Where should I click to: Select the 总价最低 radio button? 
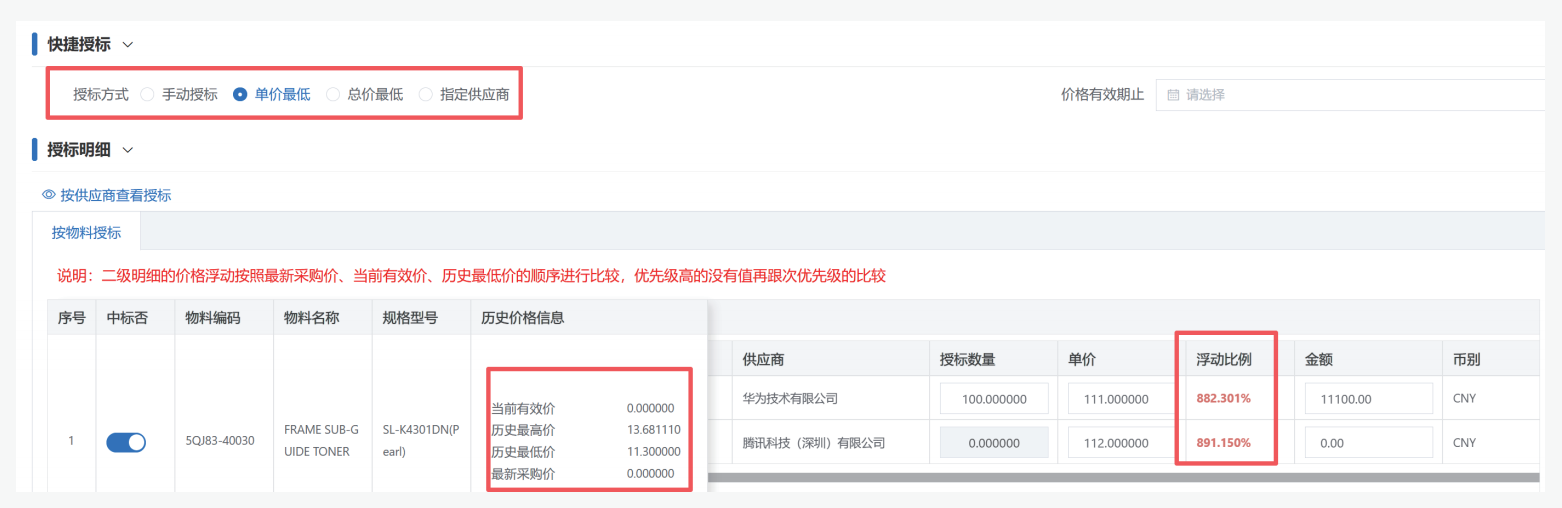333,95
